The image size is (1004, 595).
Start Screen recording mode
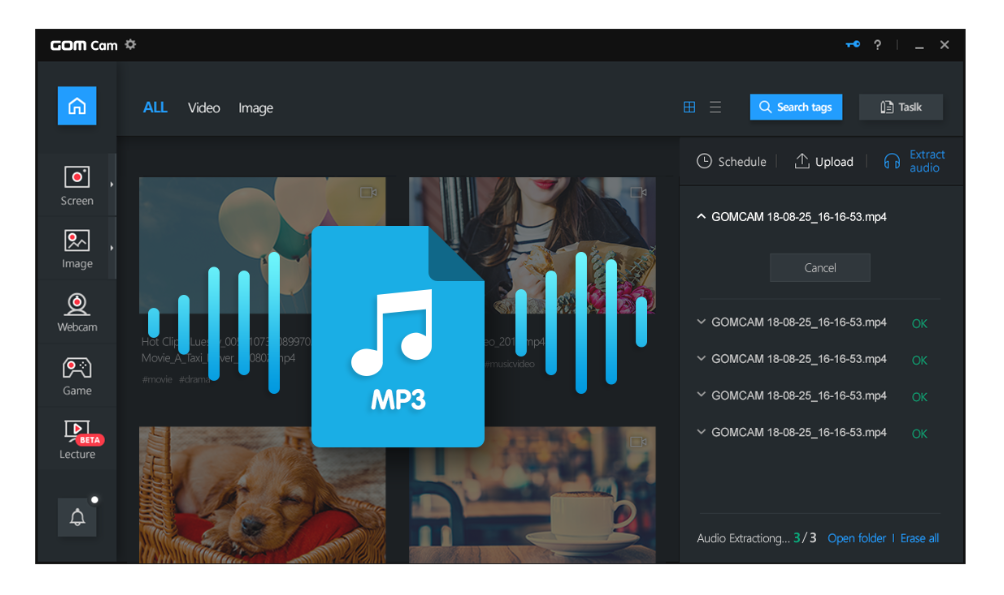pos(77,186)
